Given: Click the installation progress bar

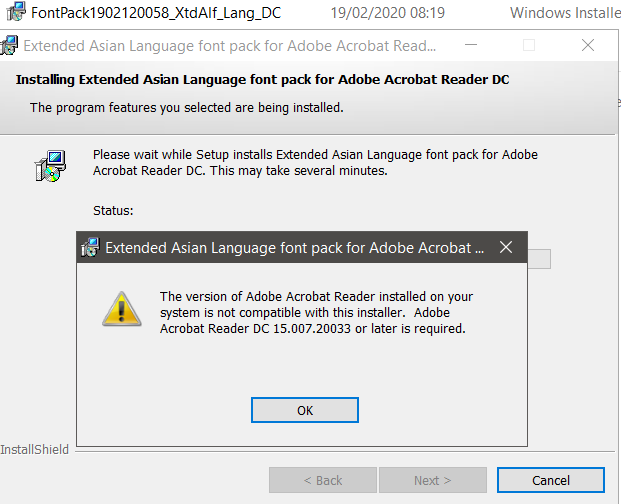Looking at the screenshot, I should pyautogui.click(x=540, y=259).
